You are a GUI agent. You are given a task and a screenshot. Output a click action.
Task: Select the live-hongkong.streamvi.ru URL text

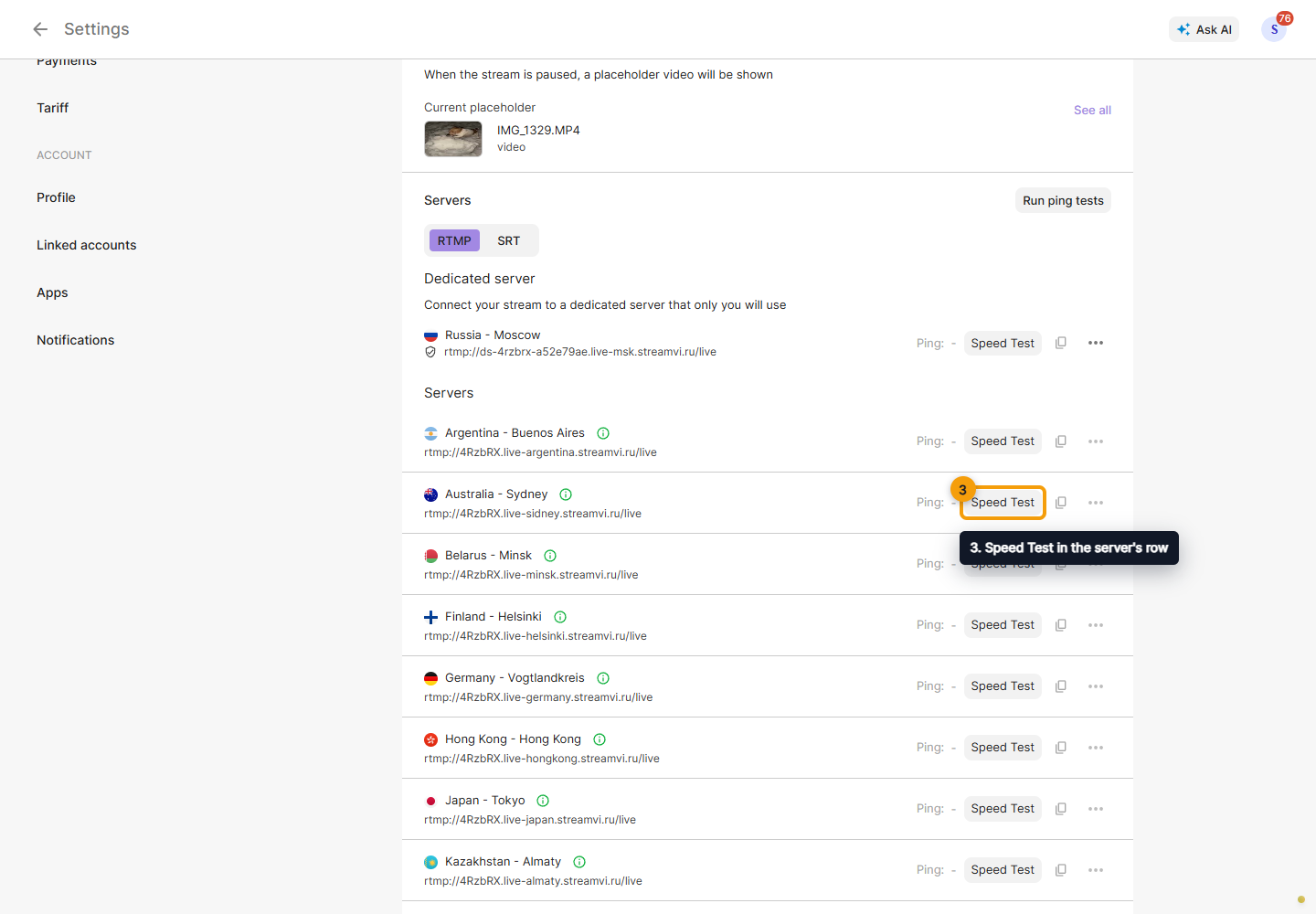click(542, 759)
